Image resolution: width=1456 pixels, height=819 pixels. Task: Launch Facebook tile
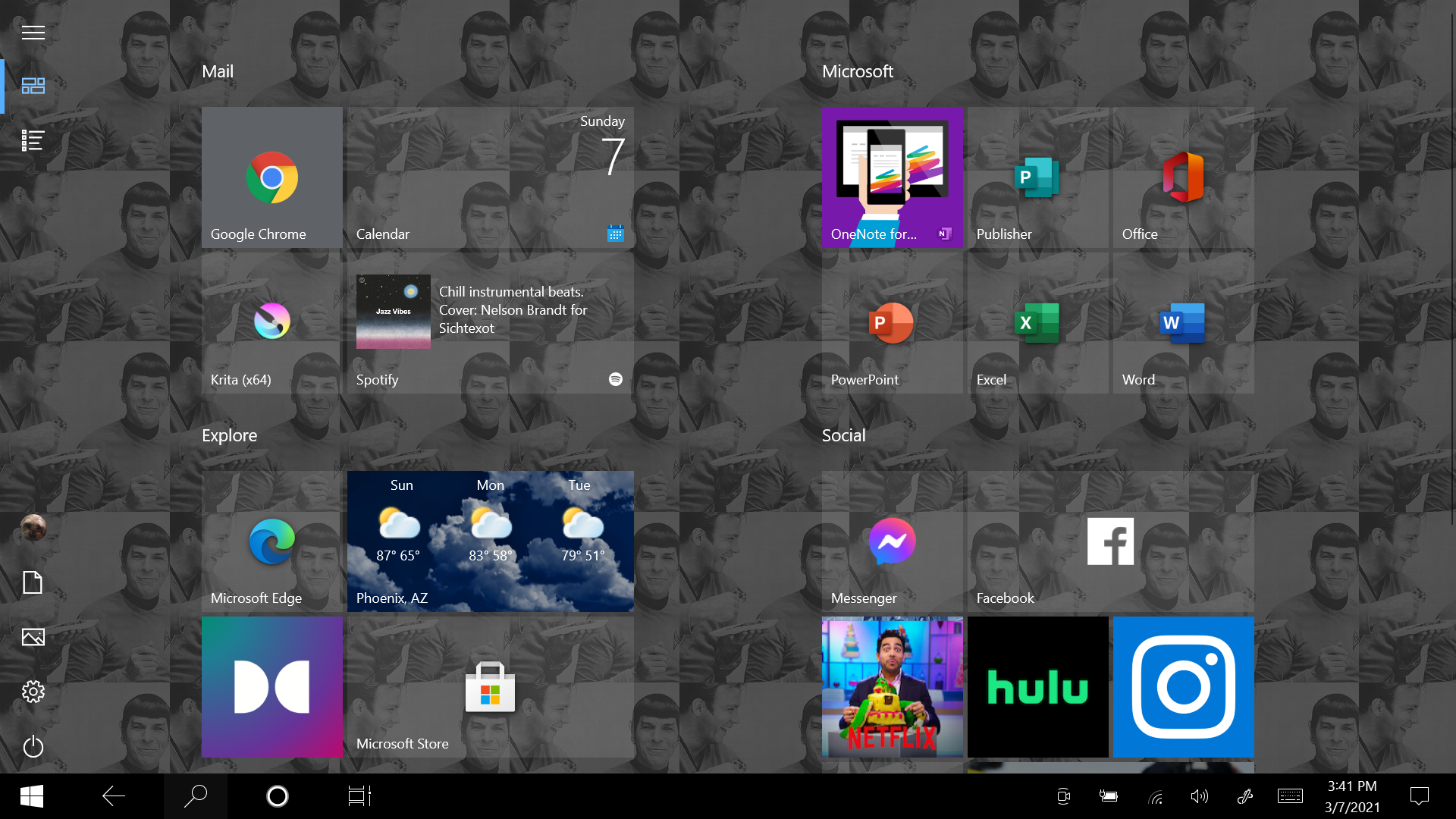coord(1111,541)
